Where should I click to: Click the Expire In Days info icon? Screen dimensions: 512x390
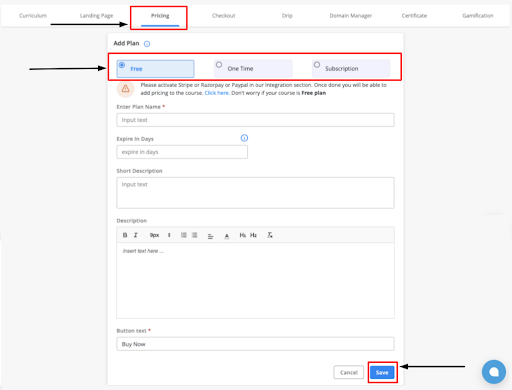(244, 138)
